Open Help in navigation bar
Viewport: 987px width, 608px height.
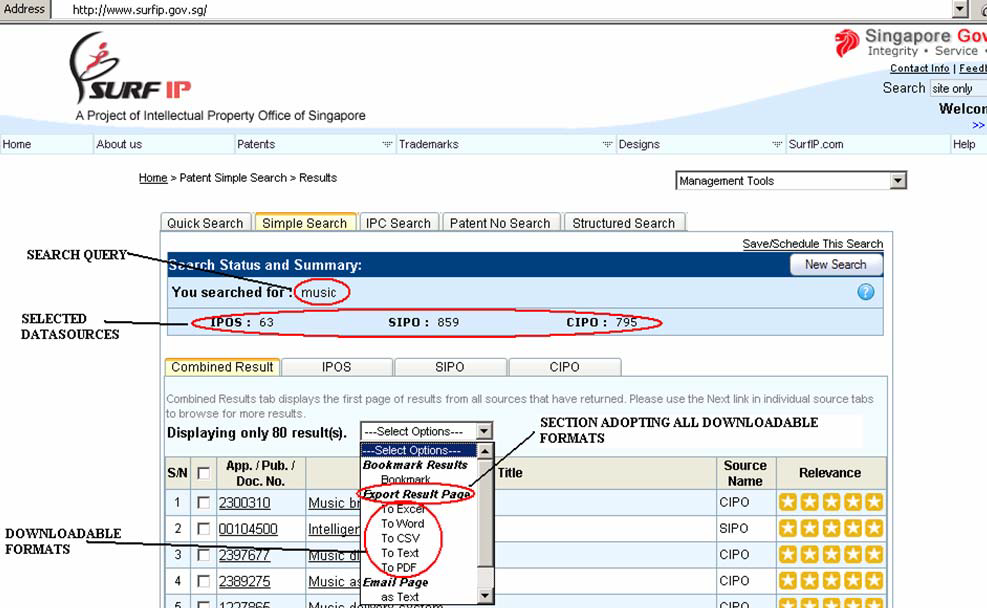[964, 144]
